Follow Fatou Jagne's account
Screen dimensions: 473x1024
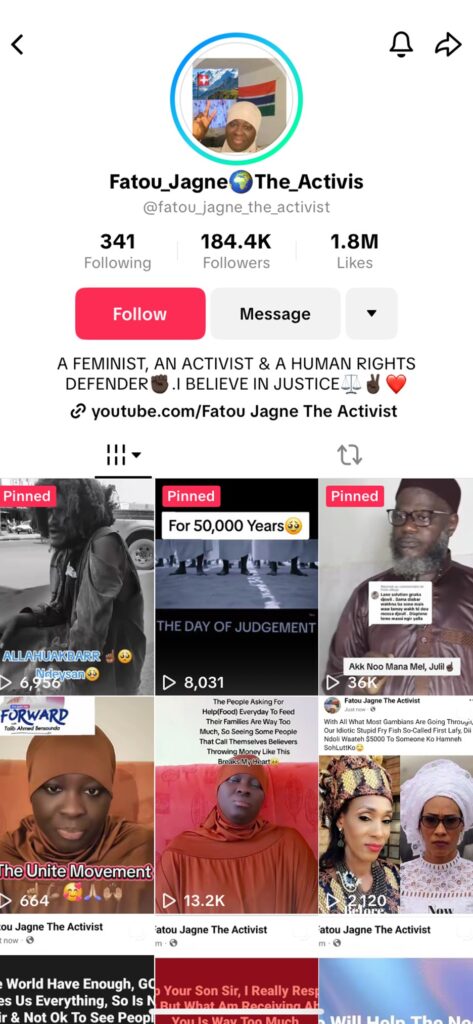(140, 313)
